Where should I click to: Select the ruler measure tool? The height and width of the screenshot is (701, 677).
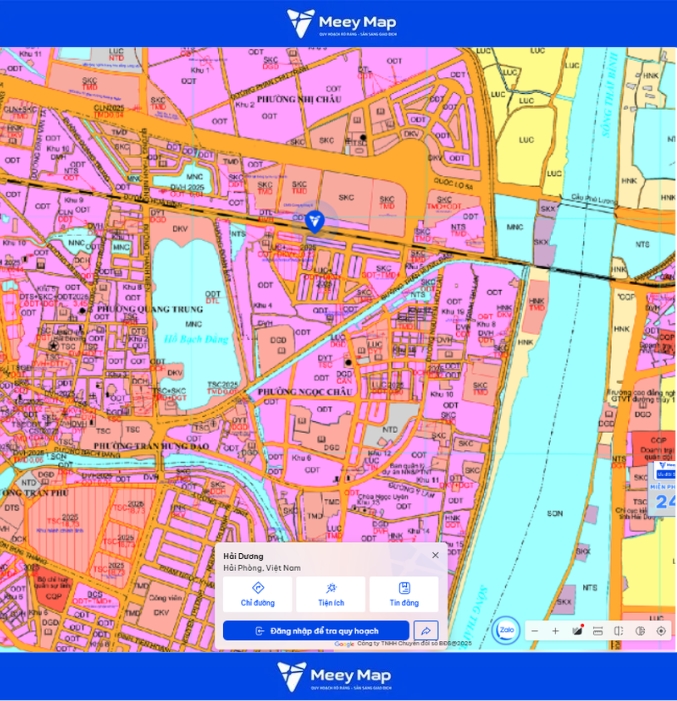pyautogui.click(x=598, y=631)
